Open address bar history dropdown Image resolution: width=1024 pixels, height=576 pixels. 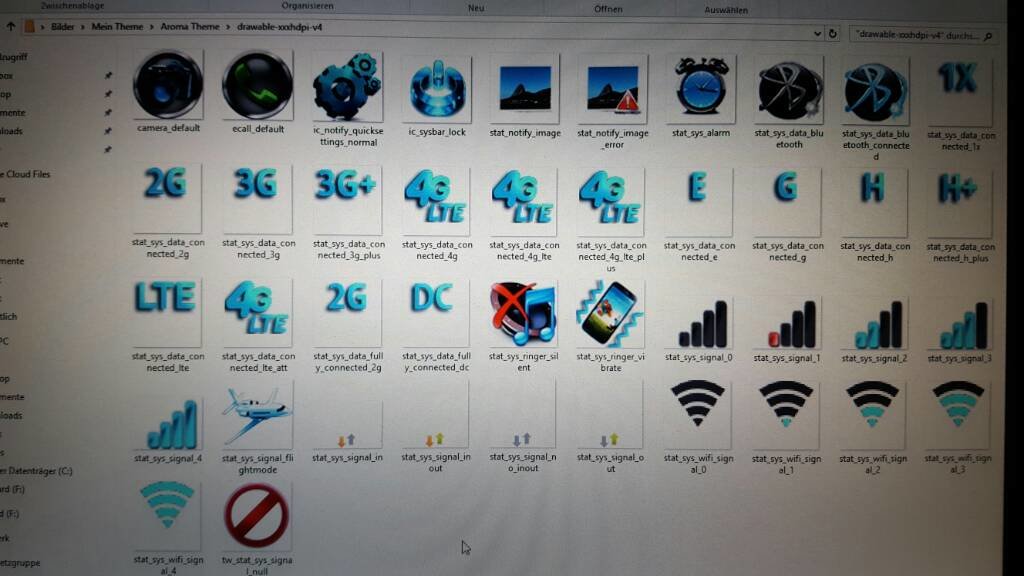817,33
